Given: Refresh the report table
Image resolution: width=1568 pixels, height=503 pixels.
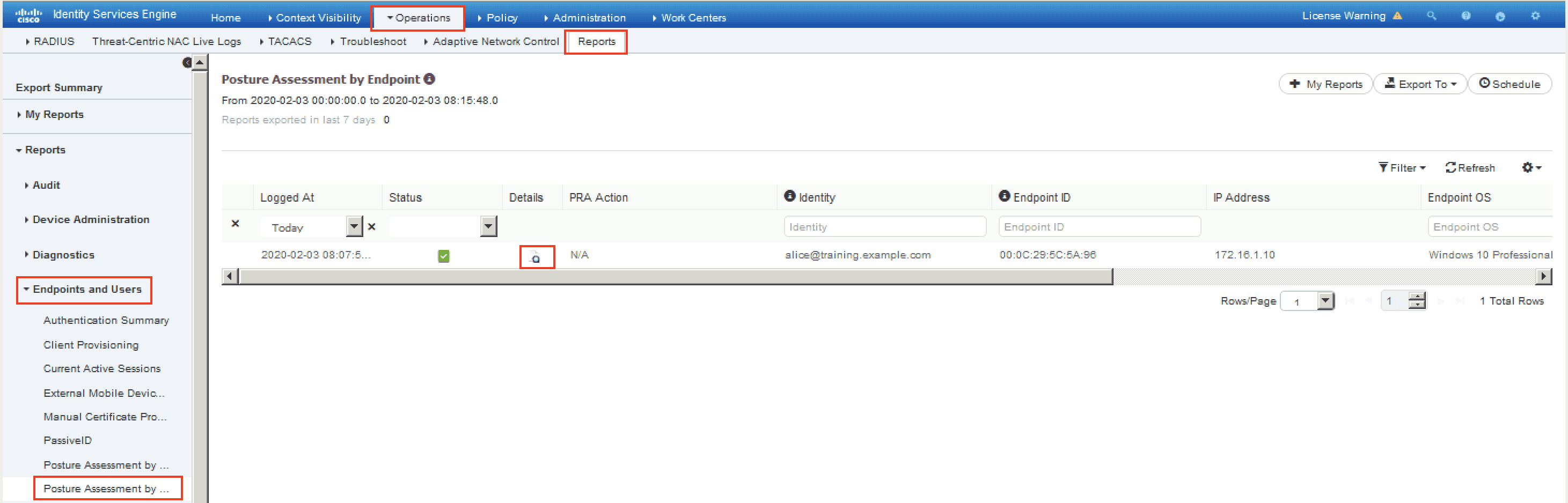Looking at the screenshot, I should pyautogui.click(x=1469, y=167).
